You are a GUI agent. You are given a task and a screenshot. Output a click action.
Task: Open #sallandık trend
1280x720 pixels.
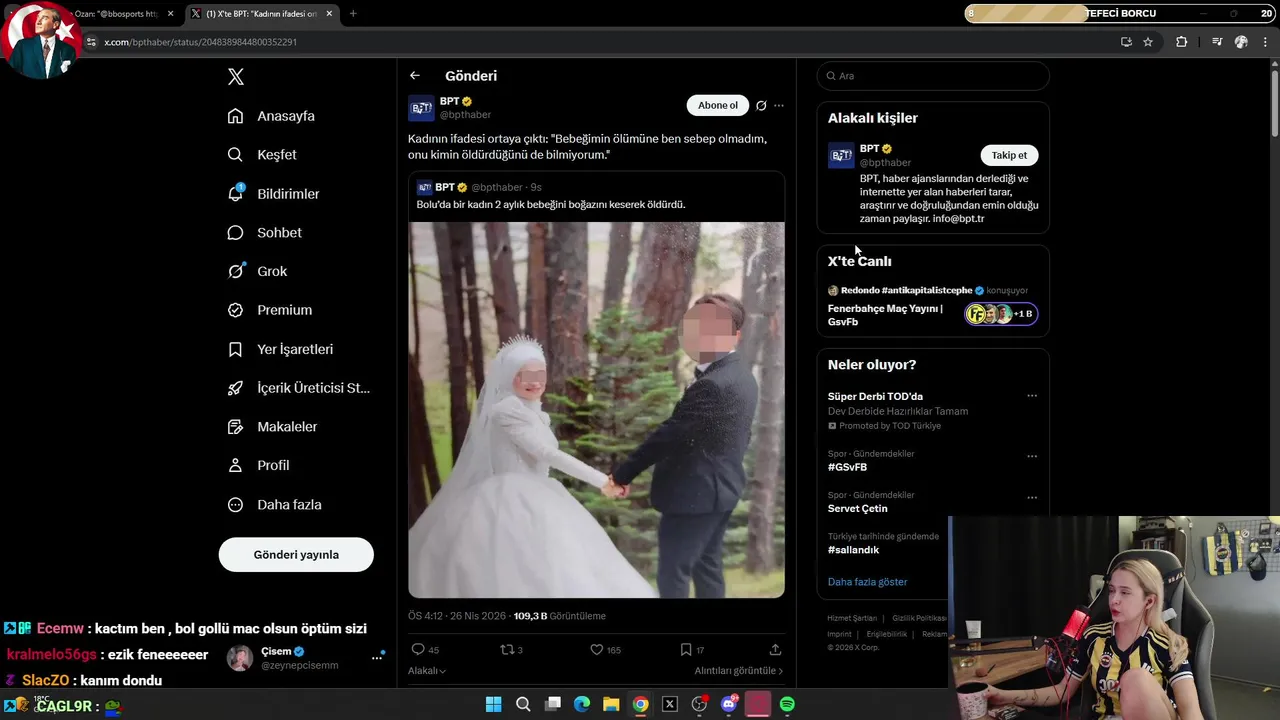(x=853, y=550)
